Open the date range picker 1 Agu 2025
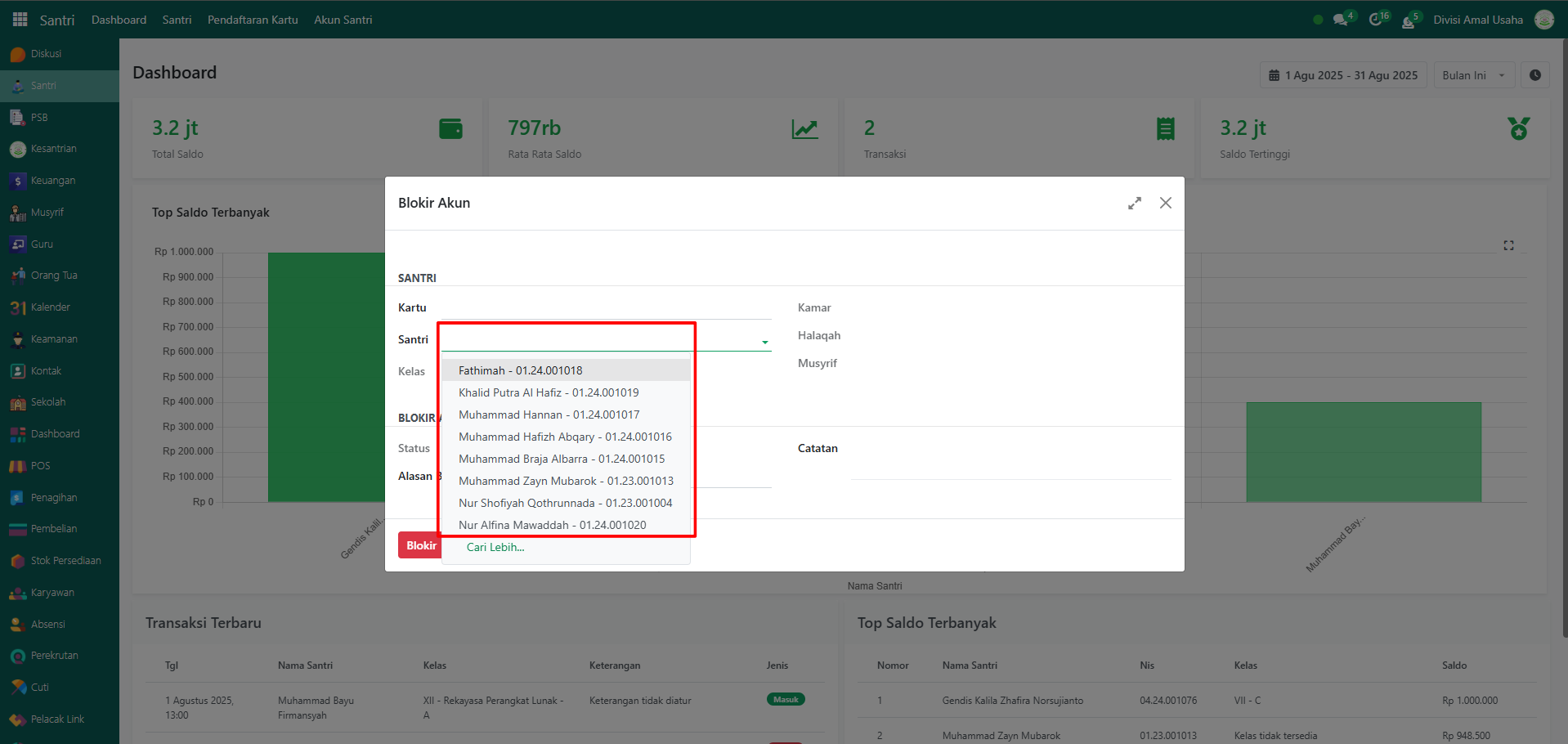The height and width of the screenshot is (744, 1568). [x=1342, y=75]
